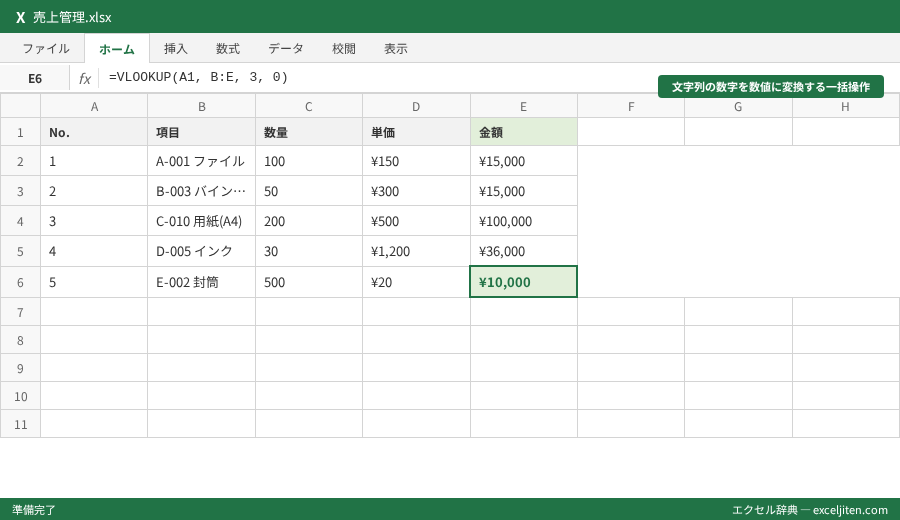The width and height of the screenshot is (900, 520).
Task: Click the formula bar with VLOOKUP formula
Action: 379,77
